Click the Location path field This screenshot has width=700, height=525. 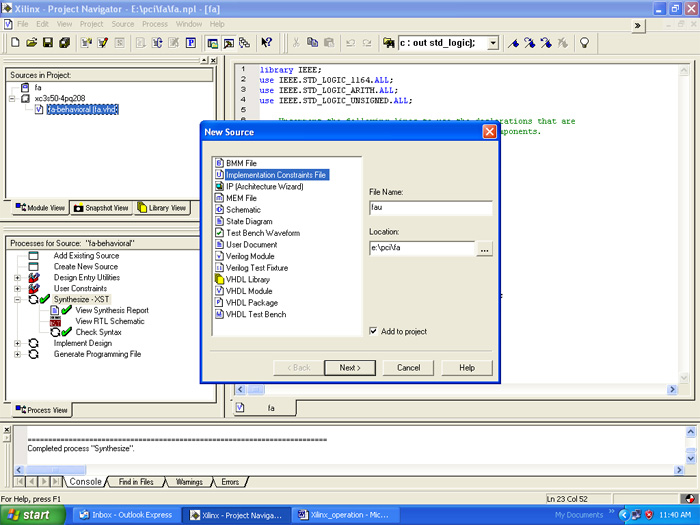[x=422, y=248]
